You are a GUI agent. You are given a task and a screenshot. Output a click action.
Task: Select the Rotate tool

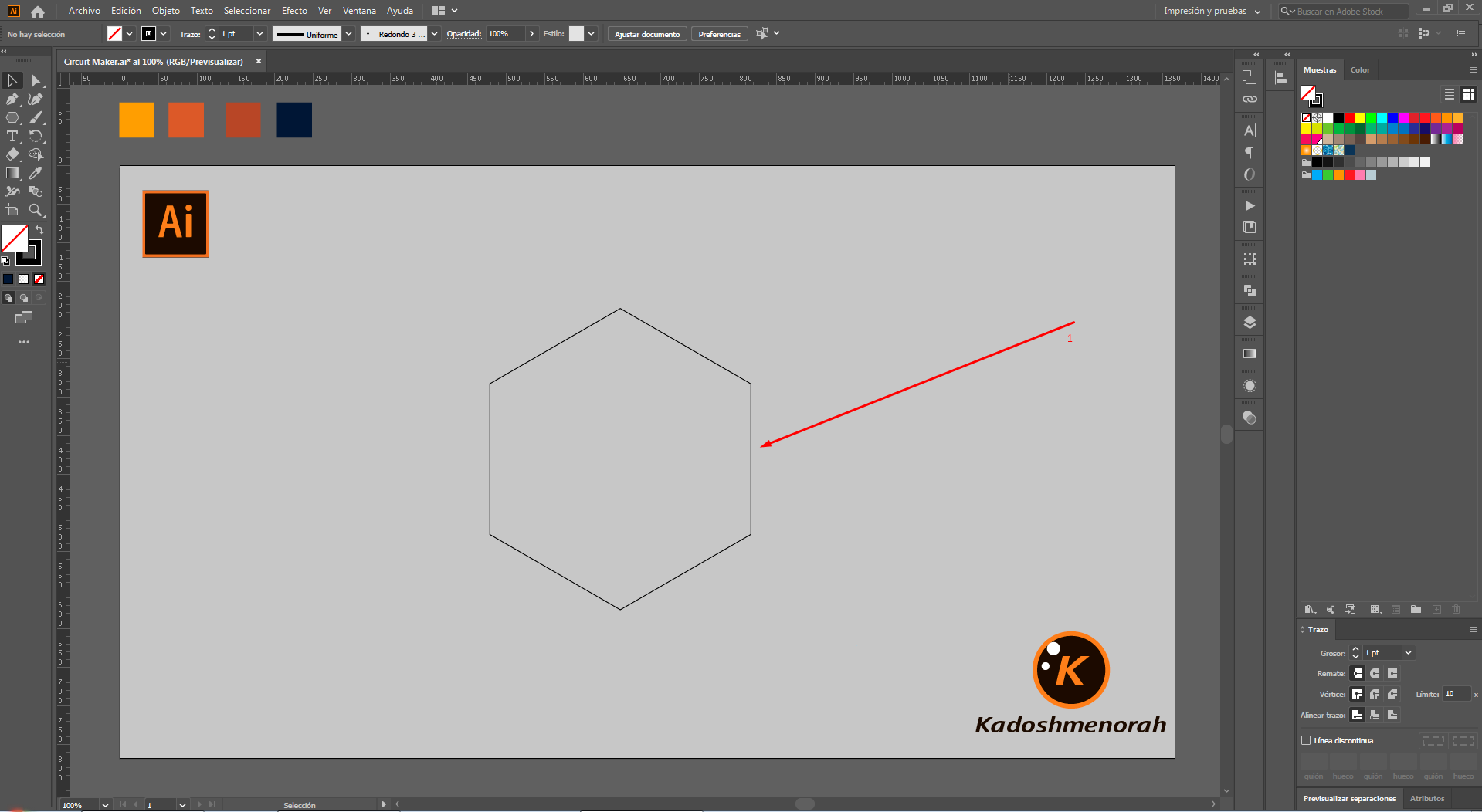36,136
